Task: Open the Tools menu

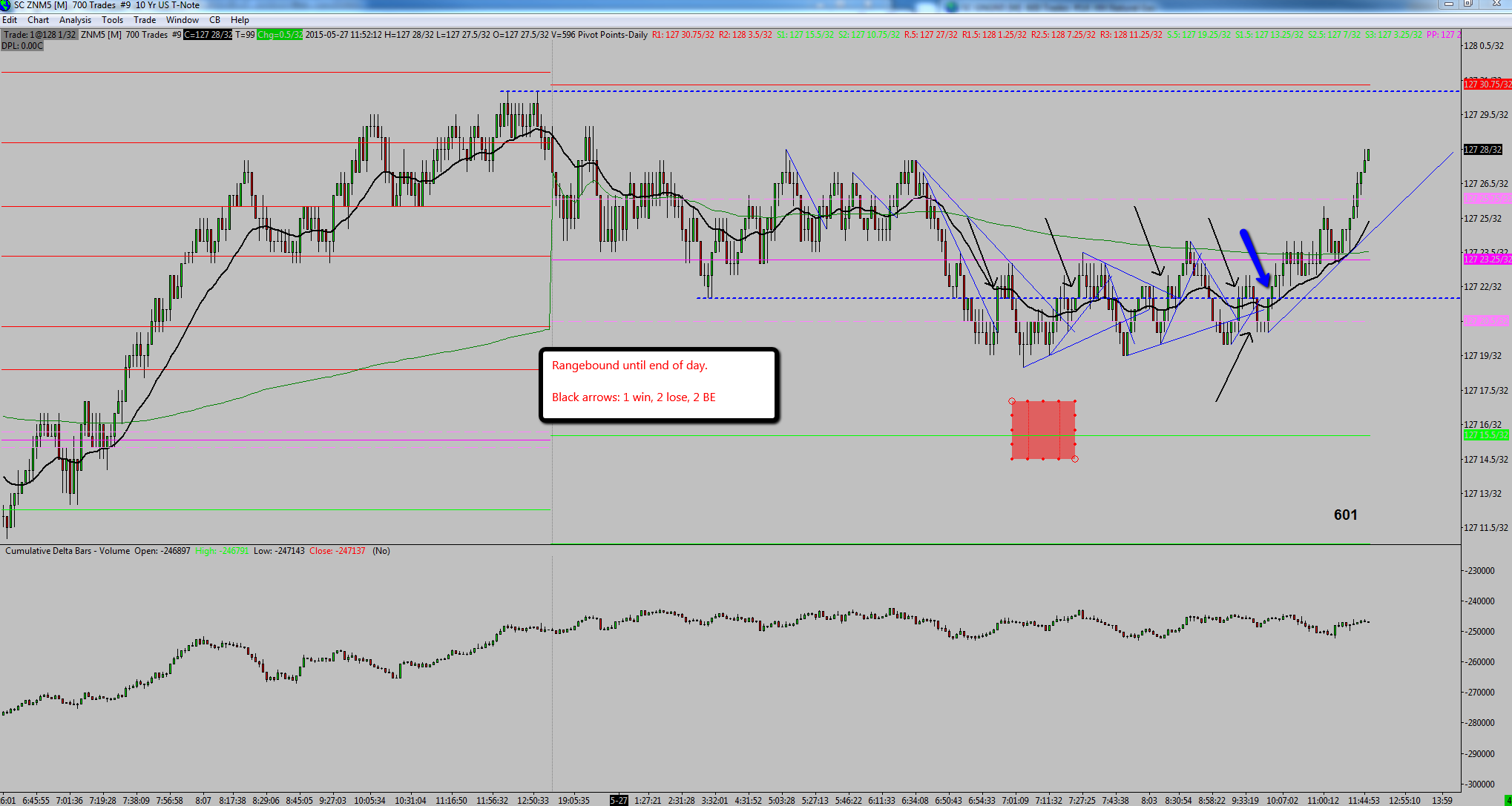Action: (113, 20)
